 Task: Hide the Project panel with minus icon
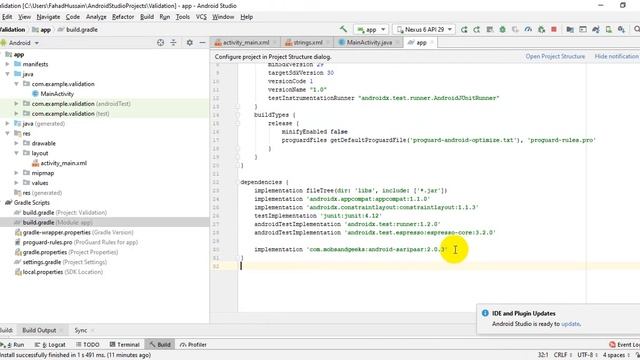(x=202, y=42)
